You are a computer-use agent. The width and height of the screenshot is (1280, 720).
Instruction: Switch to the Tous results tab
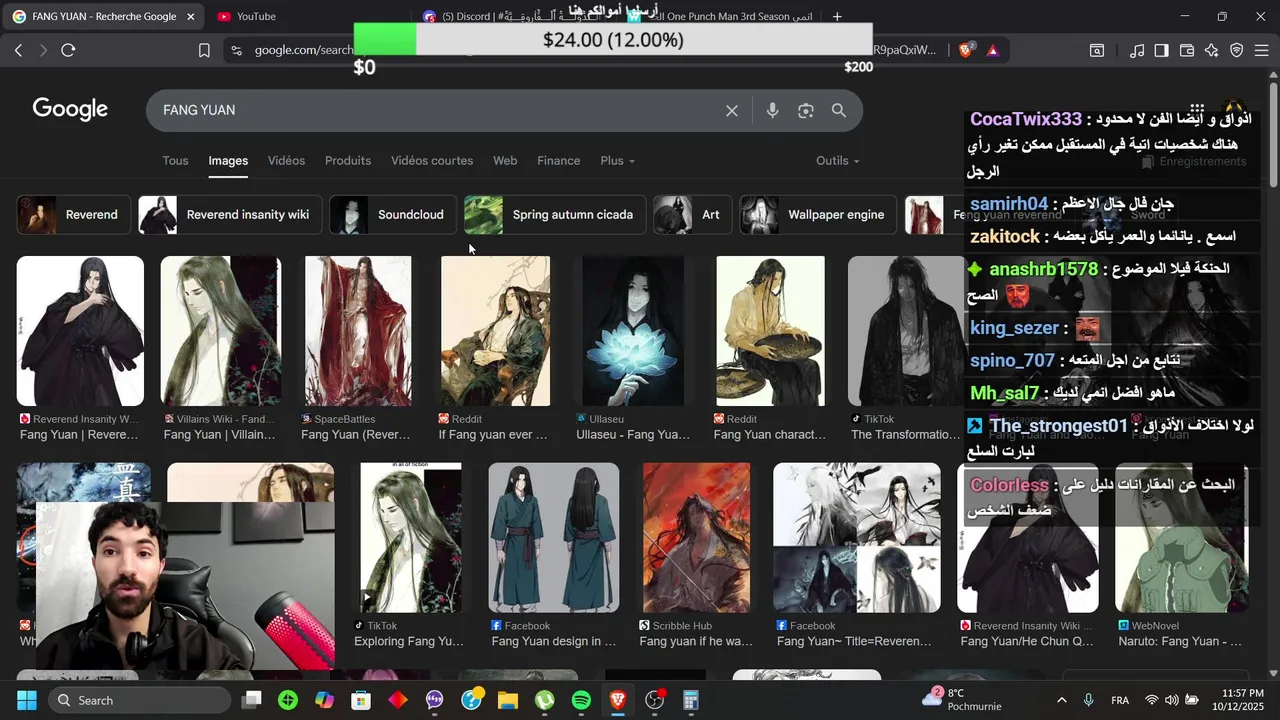click(x=175, y=161)
